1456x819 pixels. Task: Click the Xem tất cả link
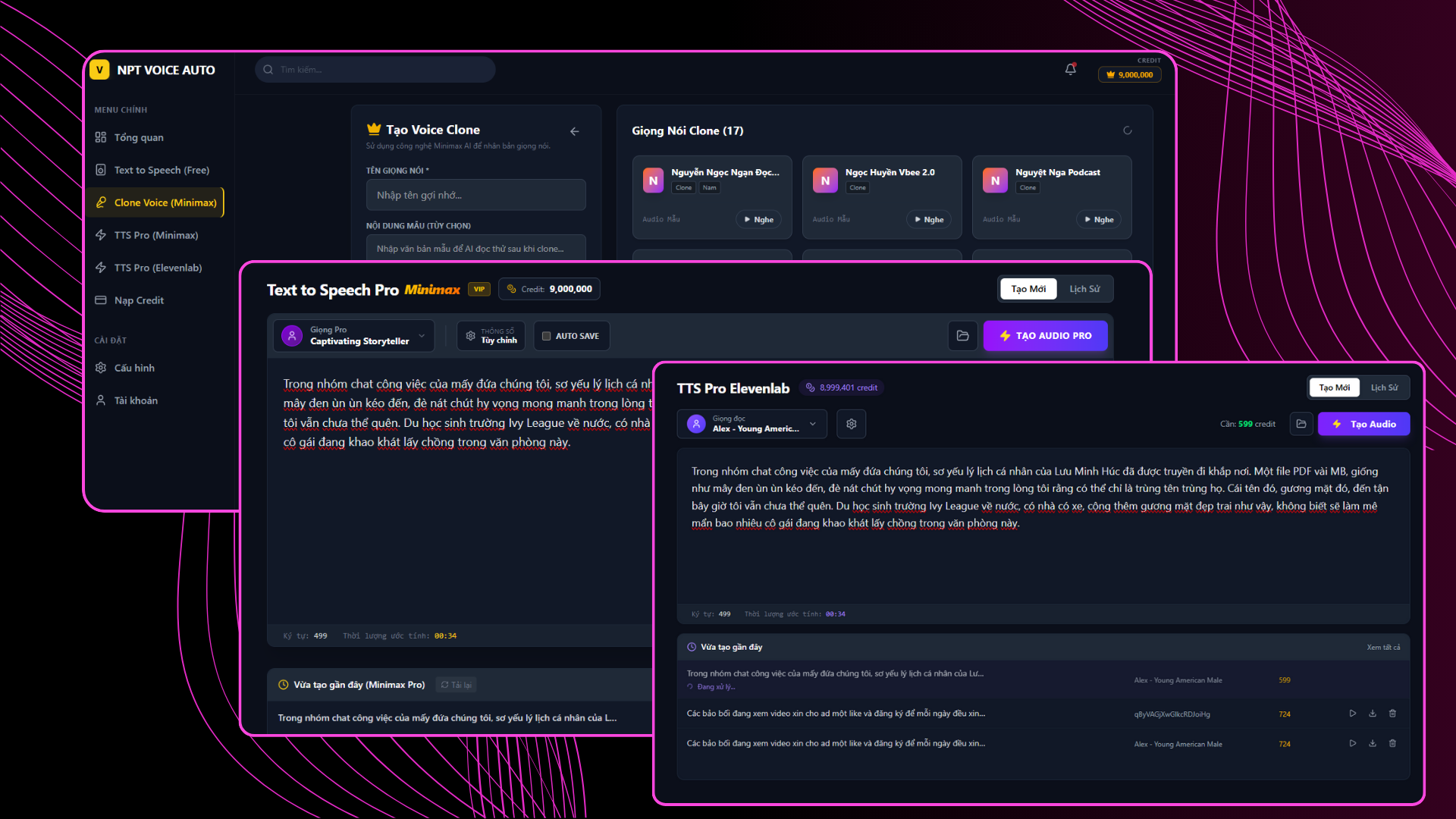[x=1383, y=648]
